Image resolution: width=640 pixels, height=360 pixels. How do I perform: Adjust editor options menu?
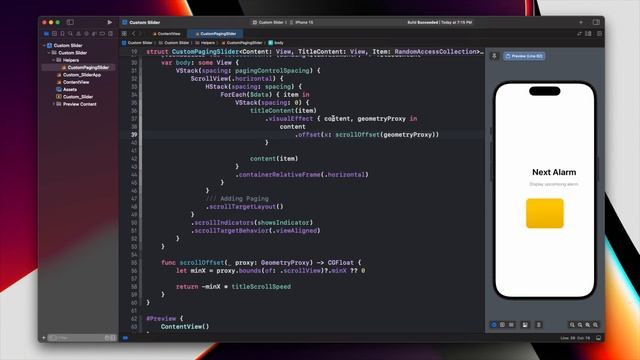tap(589, 33)
